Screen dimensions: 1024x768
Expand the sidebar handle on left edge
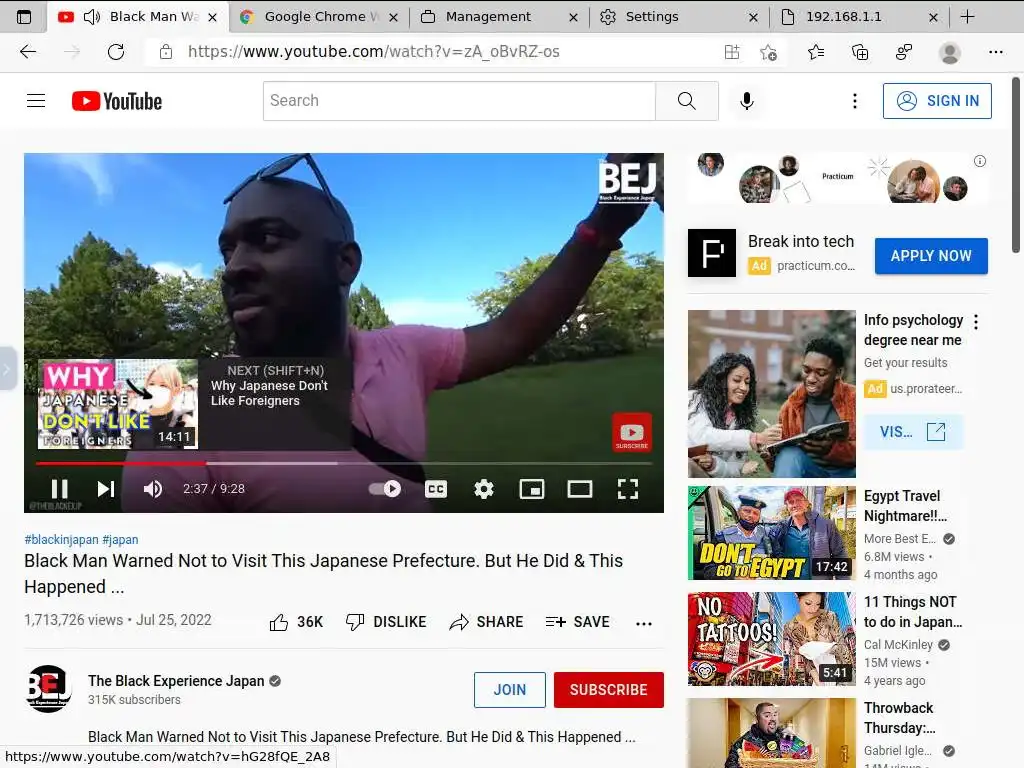pos(7,369)
